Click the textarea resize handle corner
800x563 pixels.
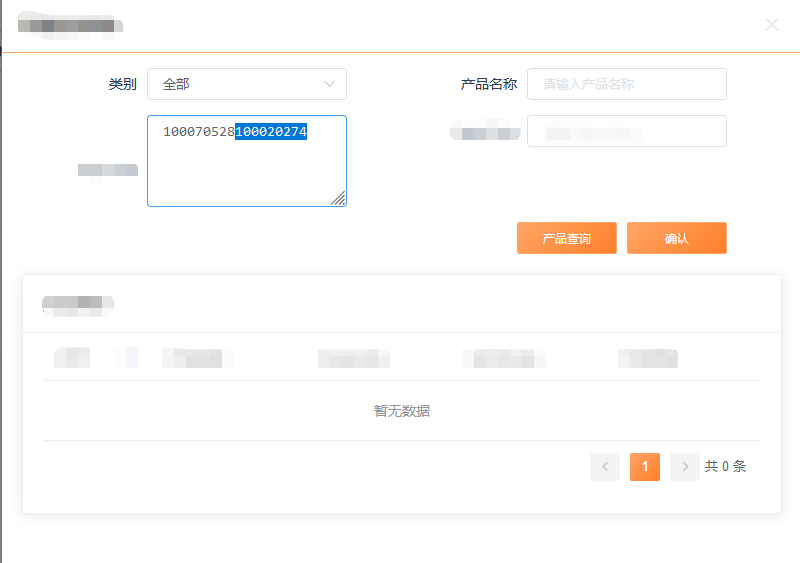[339, 199]
